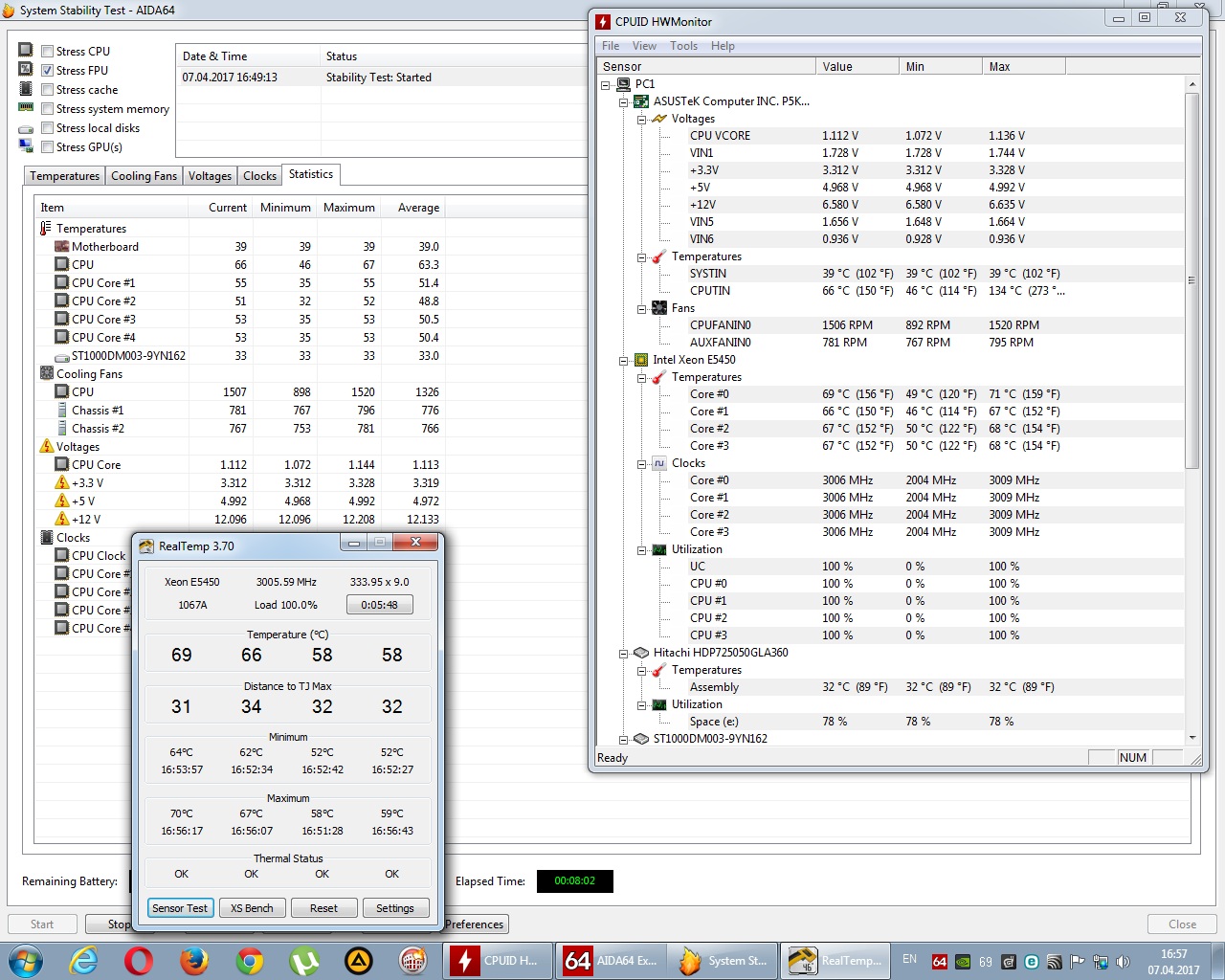Switch to the Temperatures tab in AIDA64
This screenshot has width=1225, height=980.
(x=64, y=176)
